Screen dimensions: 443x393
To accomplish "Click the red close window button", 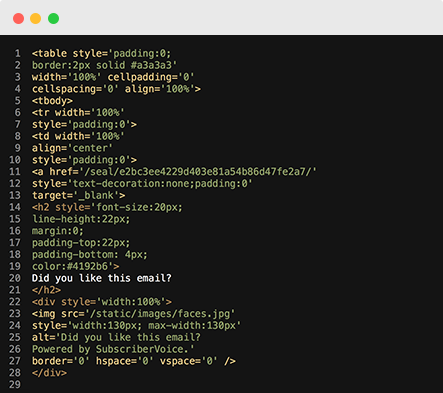I will coord(18,18).
